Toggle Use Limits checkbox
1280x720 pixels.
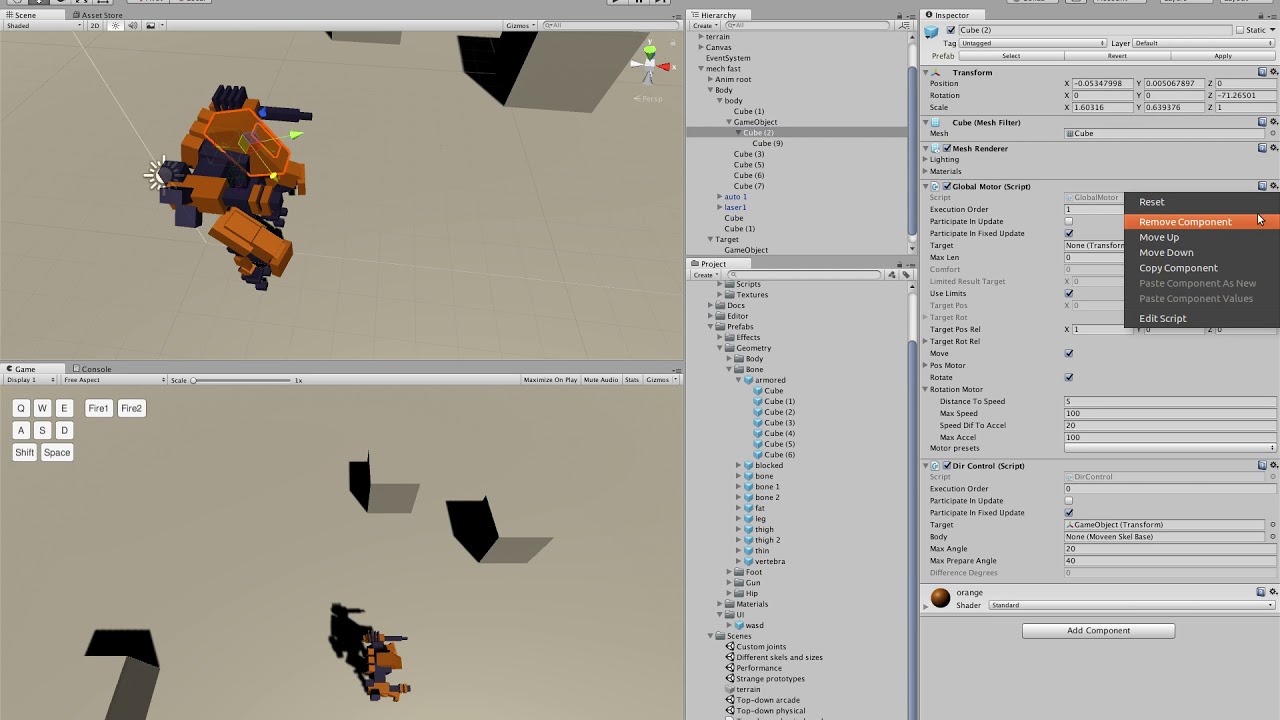[1069, 293]
